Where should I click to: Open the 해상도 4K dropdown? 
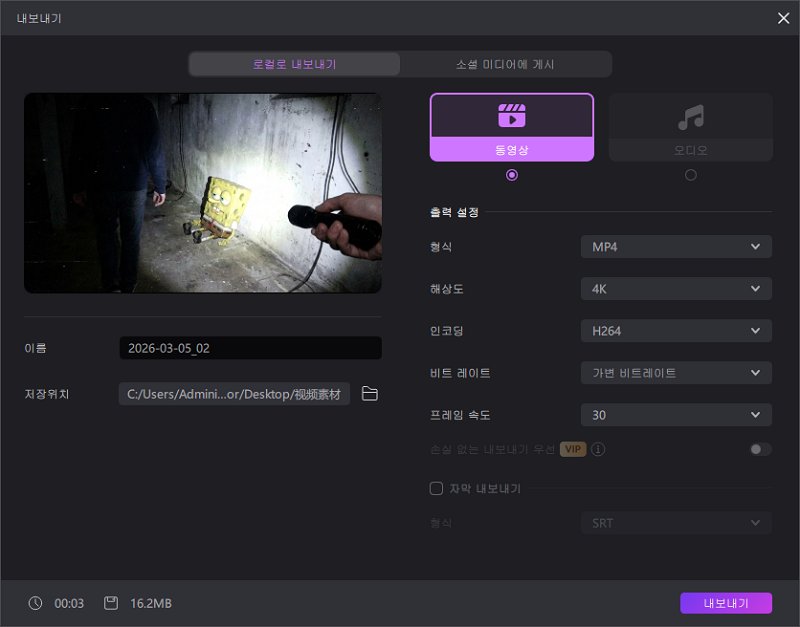click(676, 288)
